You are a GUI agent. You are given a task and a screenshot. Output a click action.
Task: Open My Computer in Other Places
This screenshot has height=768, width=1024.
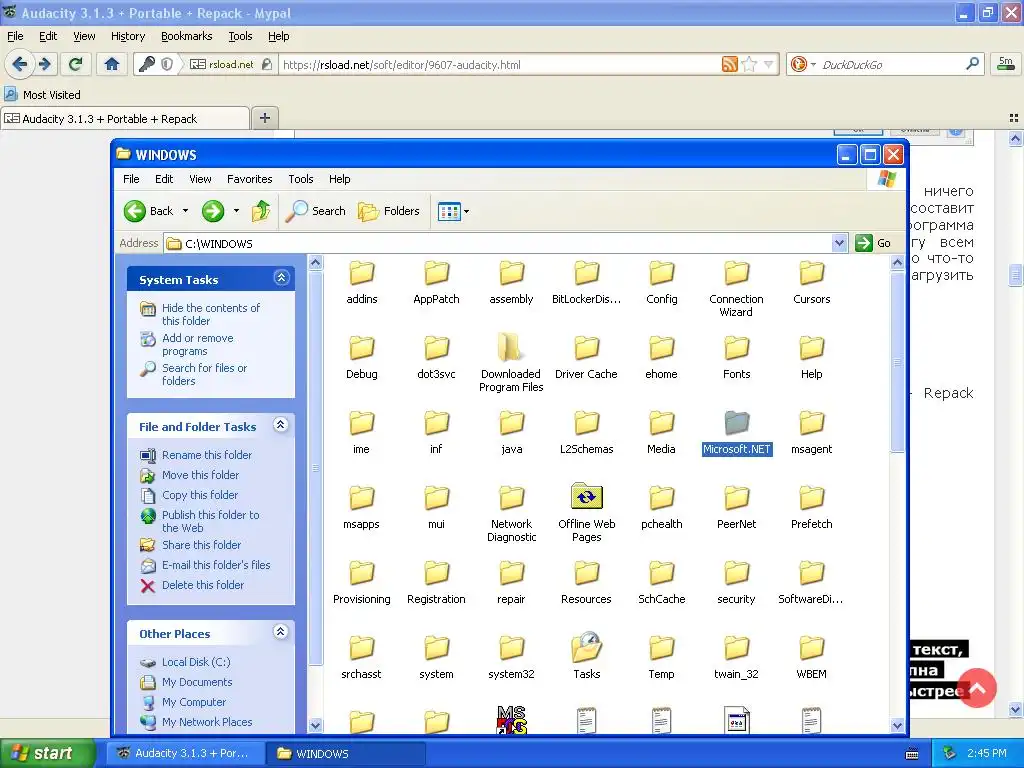click(194, 702)
